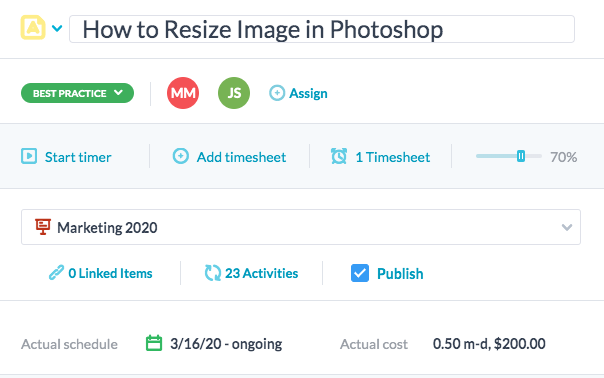
Task: Click the Start timer play icon
Action: (29, 156)
